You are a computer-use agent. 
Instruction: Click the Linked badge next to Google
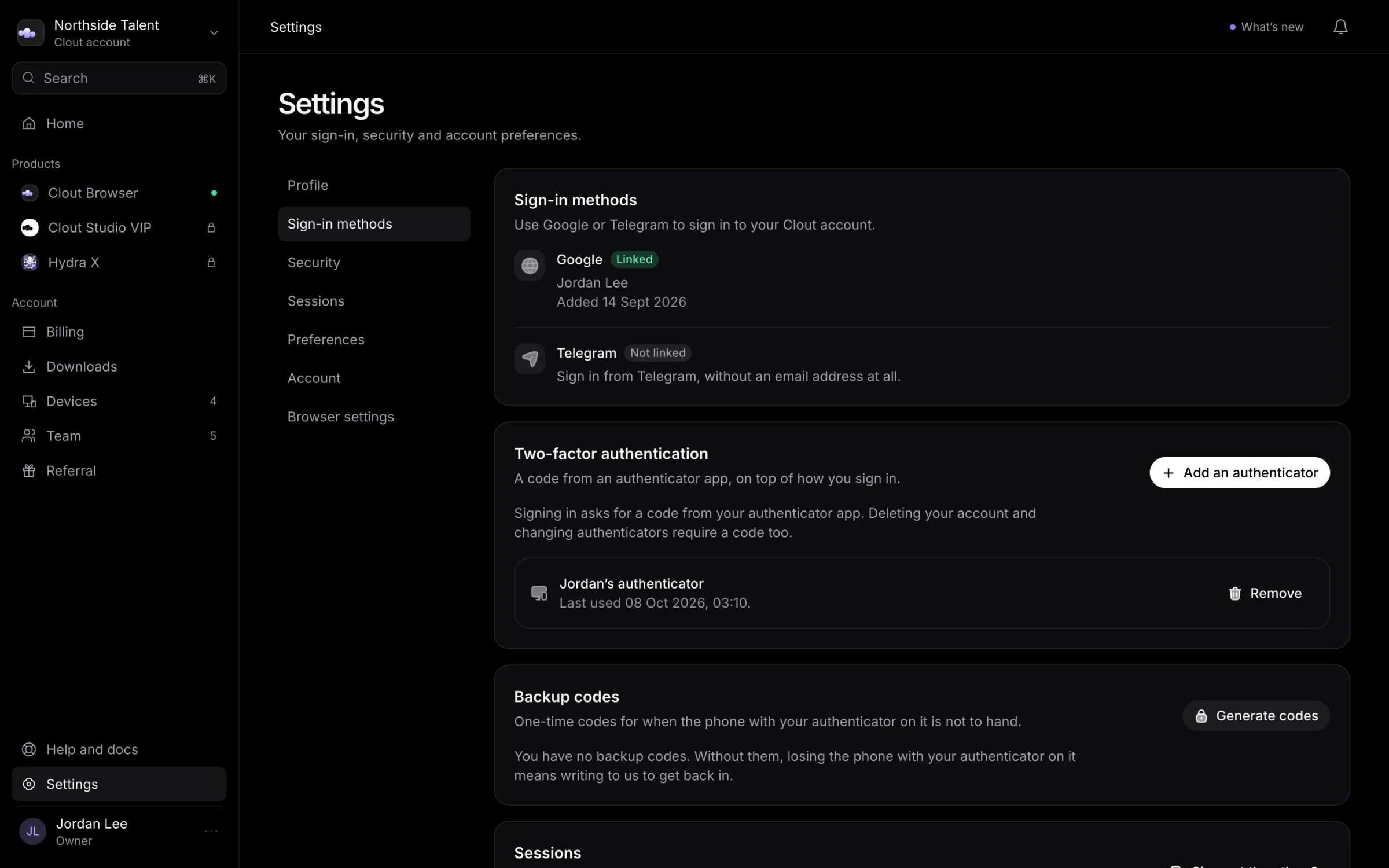click(x=634, y=259)
